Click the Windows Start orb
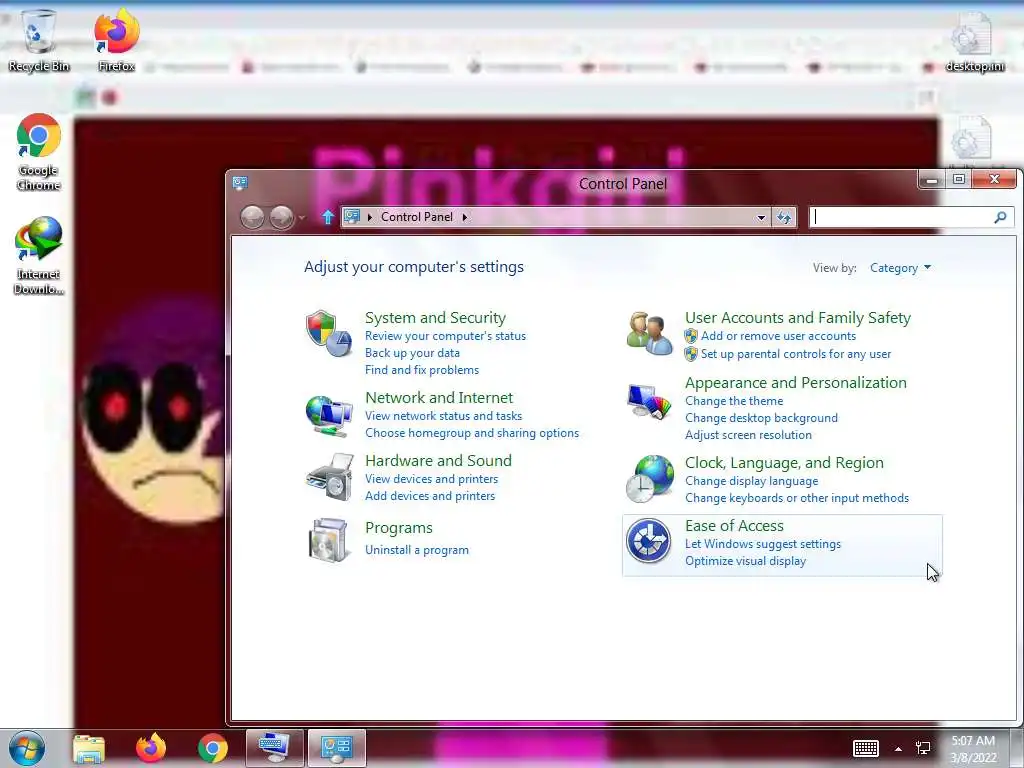 [27, 748]
